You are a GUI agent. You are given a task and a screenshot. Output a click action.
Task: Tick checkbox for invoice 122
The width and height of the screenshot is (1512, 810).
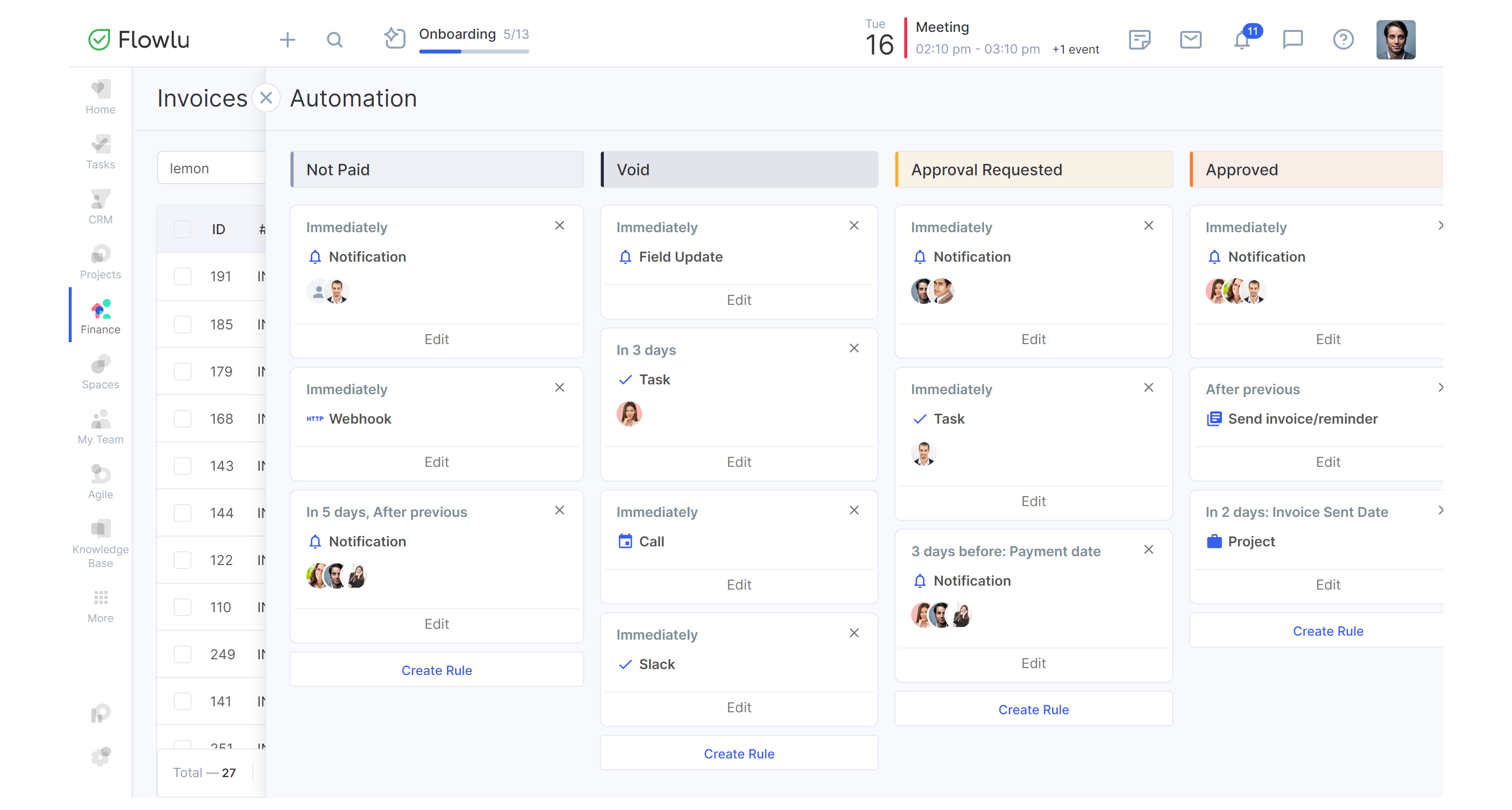pos(183,559)
